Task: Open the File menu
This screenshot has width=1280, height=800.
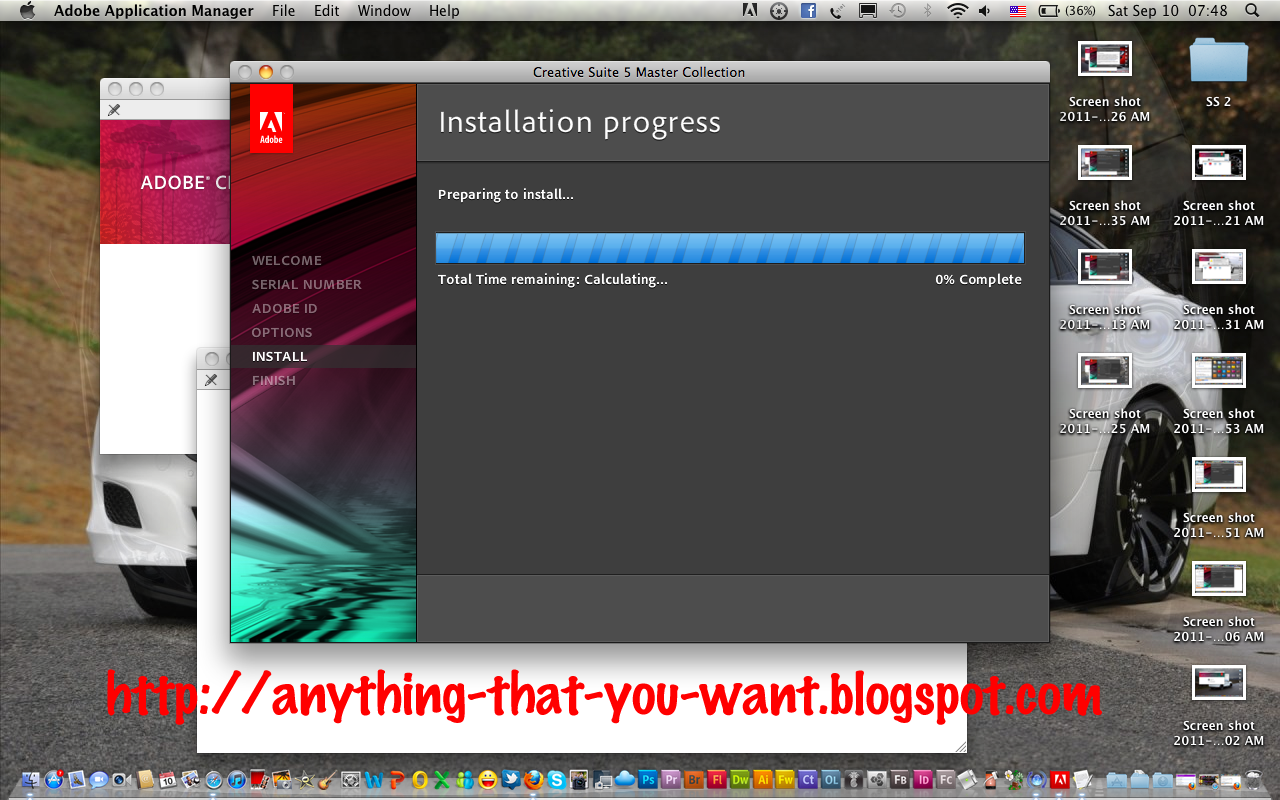Action: point(284,11)
